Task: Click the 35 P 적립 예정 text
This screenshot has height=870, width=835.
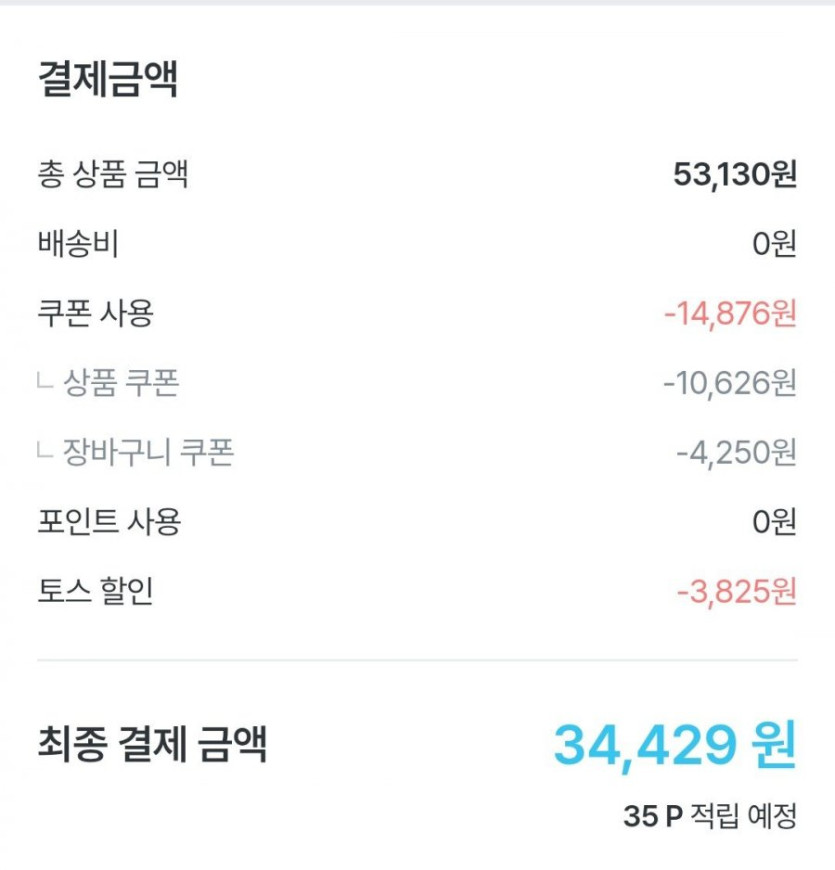Action: pyautogui.click(x=710, y=816)
